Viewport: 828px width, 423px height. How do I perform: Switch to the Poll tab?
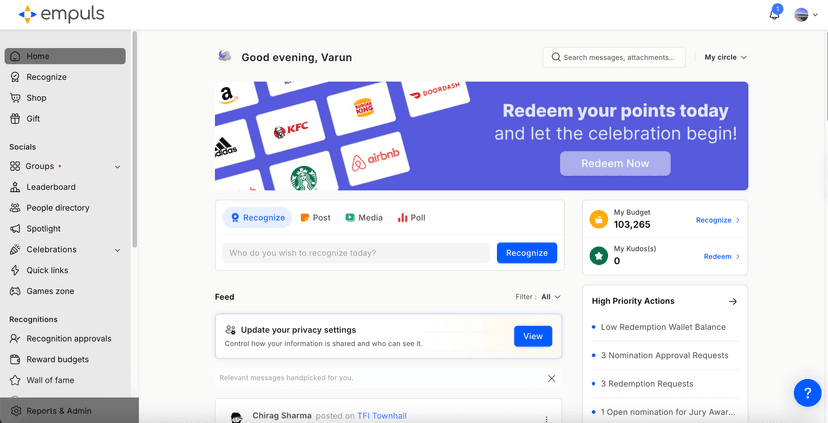pyautogui.click(x=411, y=217)
